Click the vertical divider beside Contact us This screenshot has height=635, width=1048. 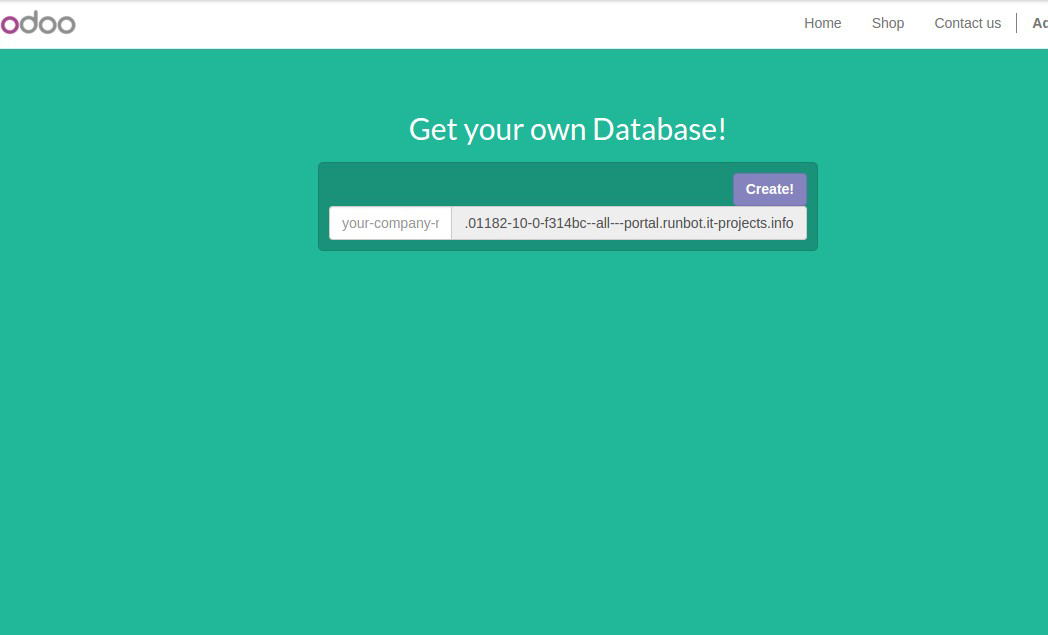(1017, 23)
